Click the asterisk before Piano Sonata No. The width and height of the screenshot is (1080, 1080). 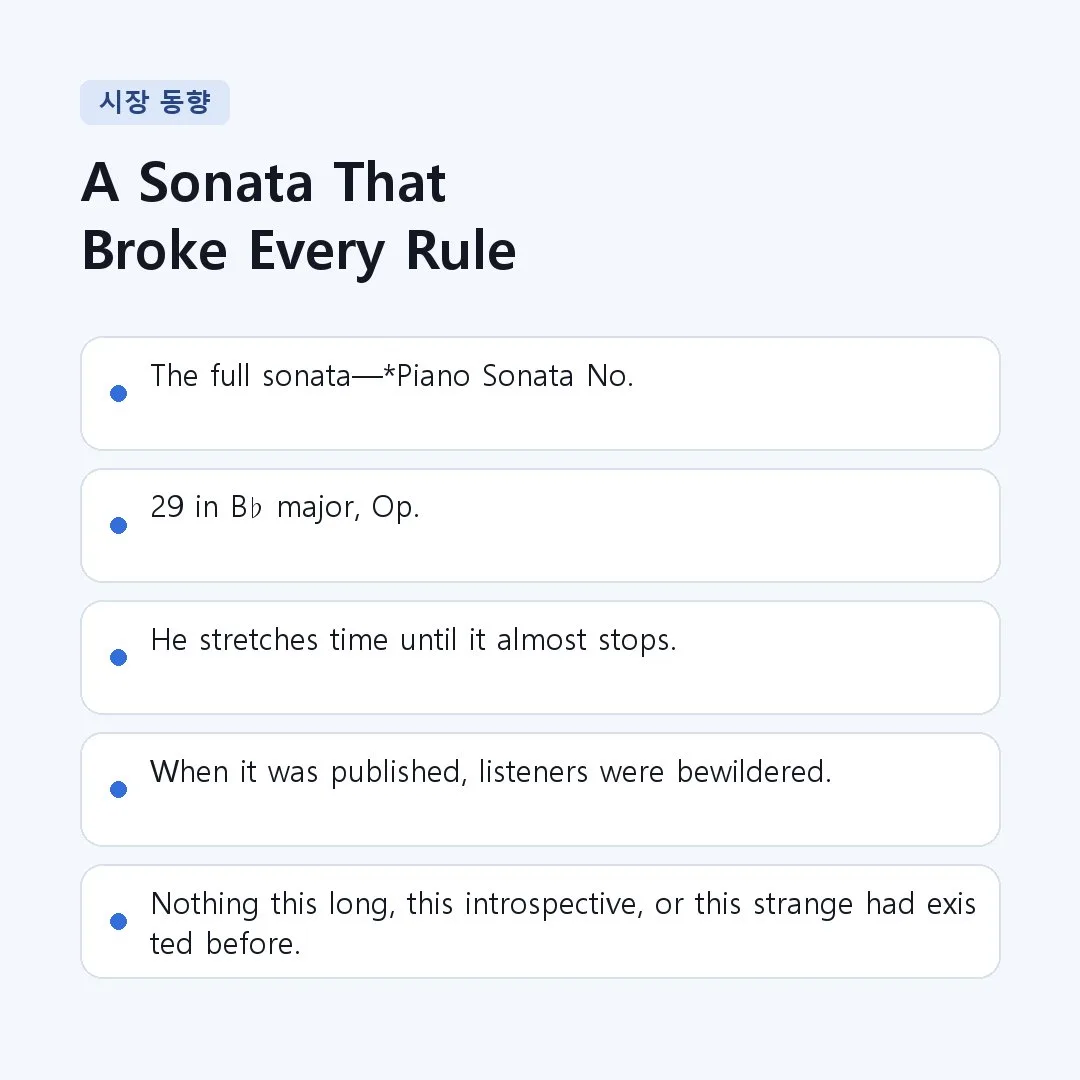(389, 371)
